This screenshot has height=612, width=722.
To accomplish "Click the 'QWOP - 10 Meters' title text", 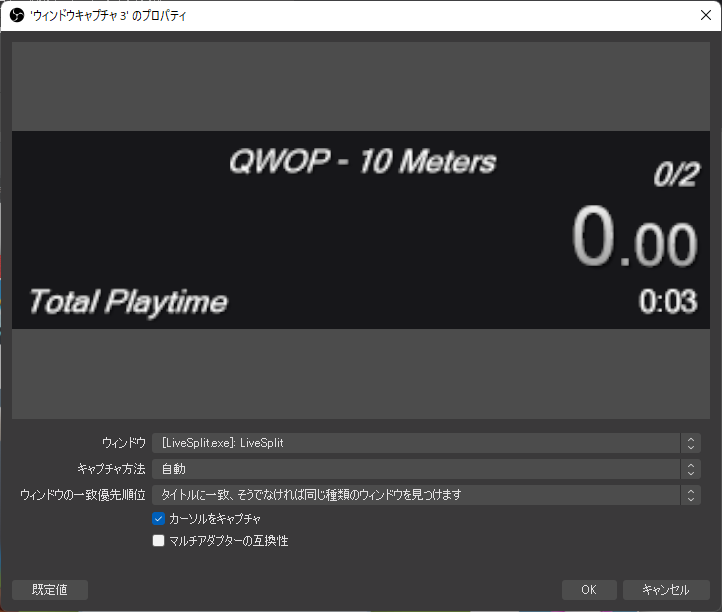I will [362, 162].
